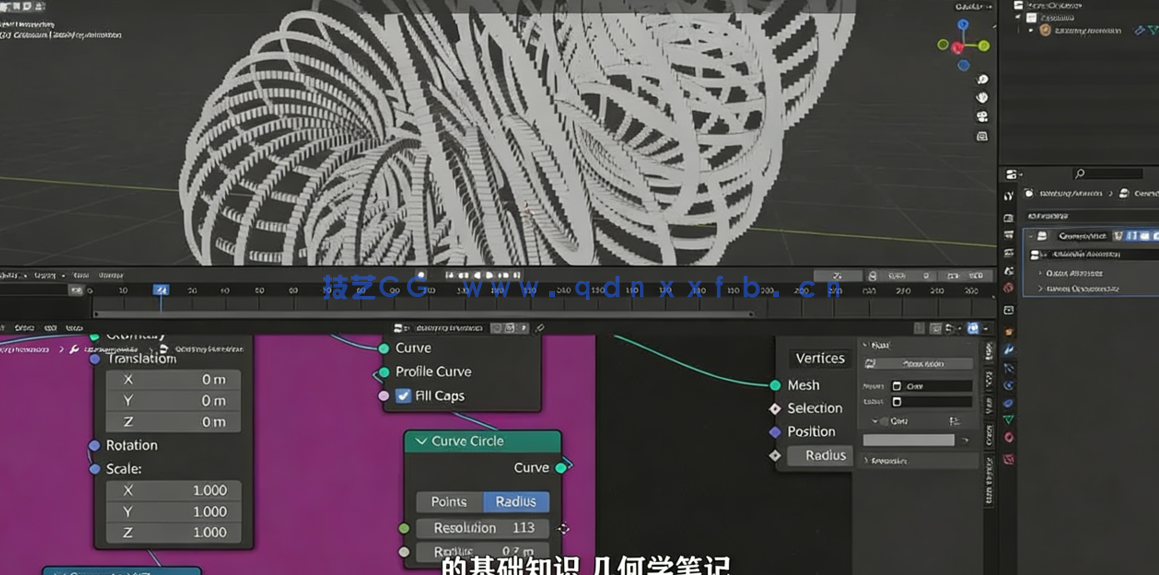Open the Object Constraints properties tab icon
The height and width of the screenshot is (575, 1159).
[x=1009, y=403]
